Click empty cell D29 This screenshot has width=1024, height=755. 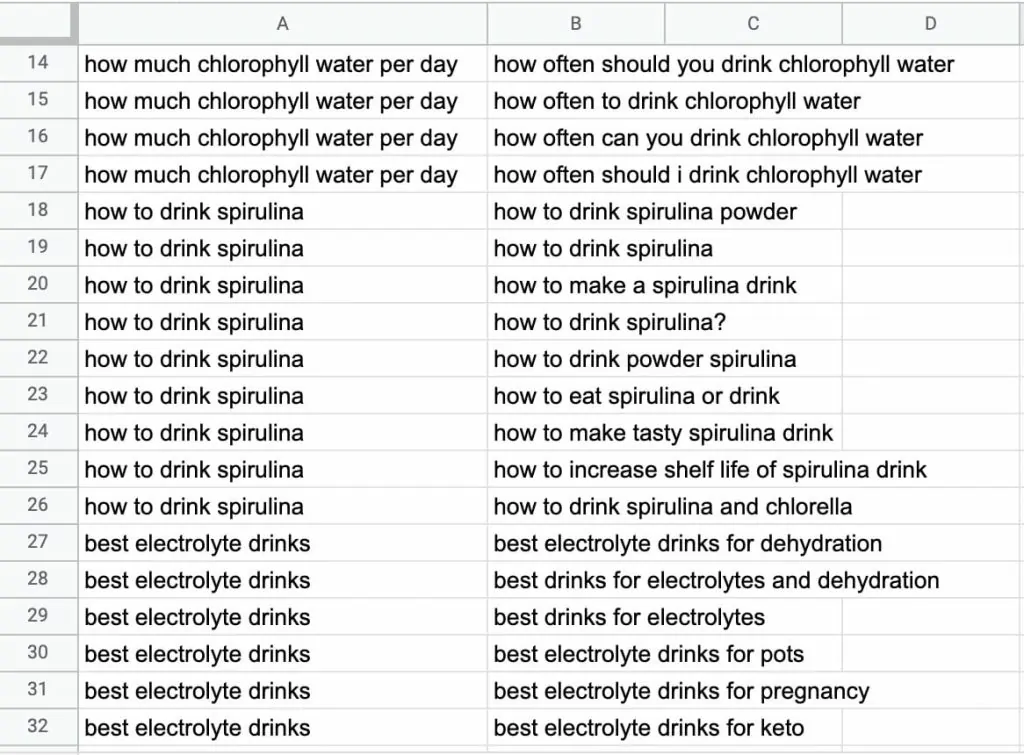(x=933, y=617)
